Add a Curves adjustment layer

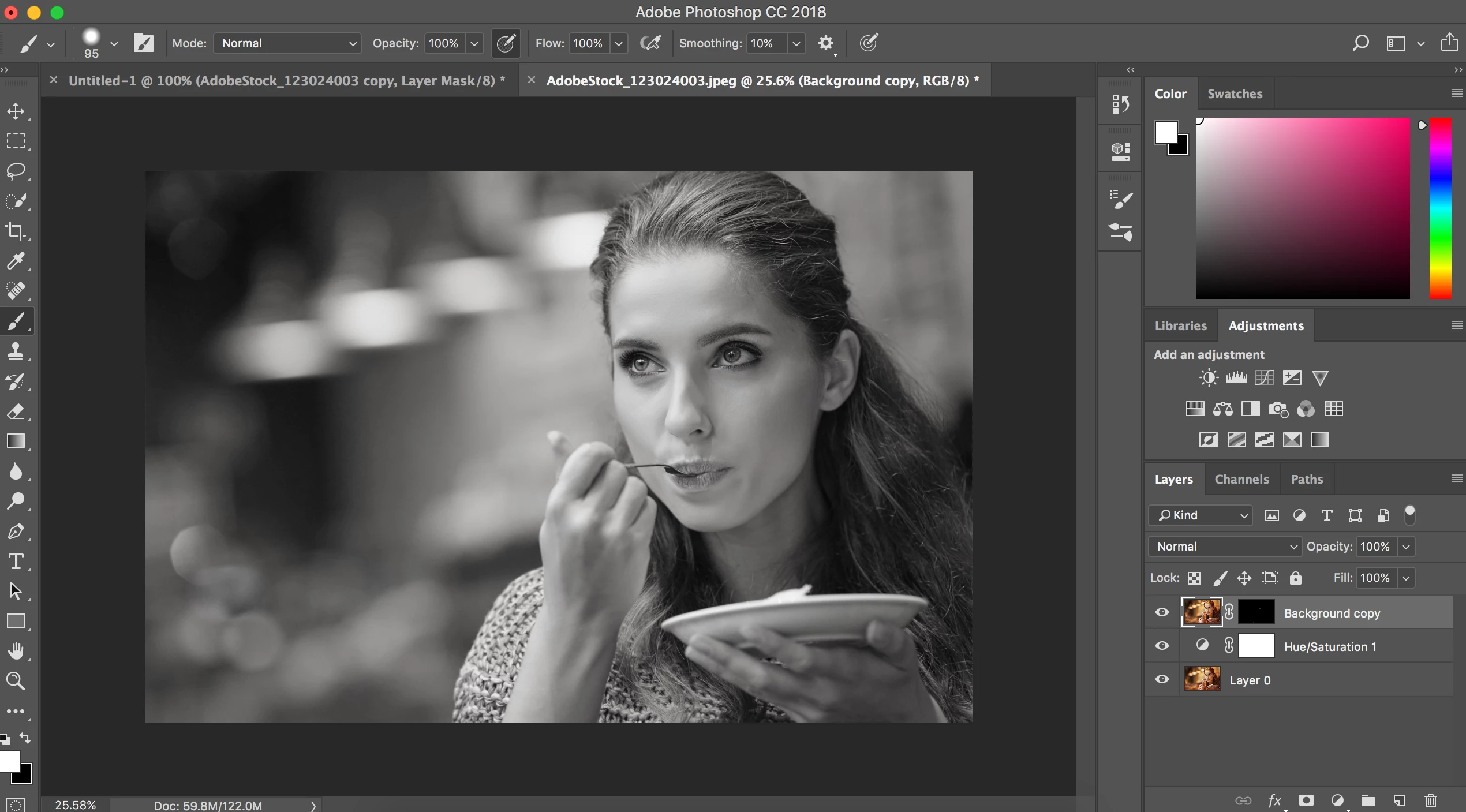[x=1264, y=378]
